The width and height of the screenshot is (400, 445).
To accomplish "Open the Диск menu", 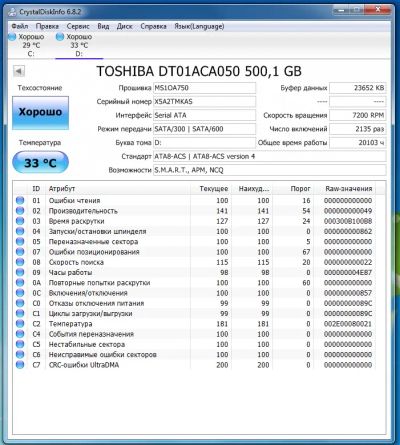I will (x=124, y=26).
